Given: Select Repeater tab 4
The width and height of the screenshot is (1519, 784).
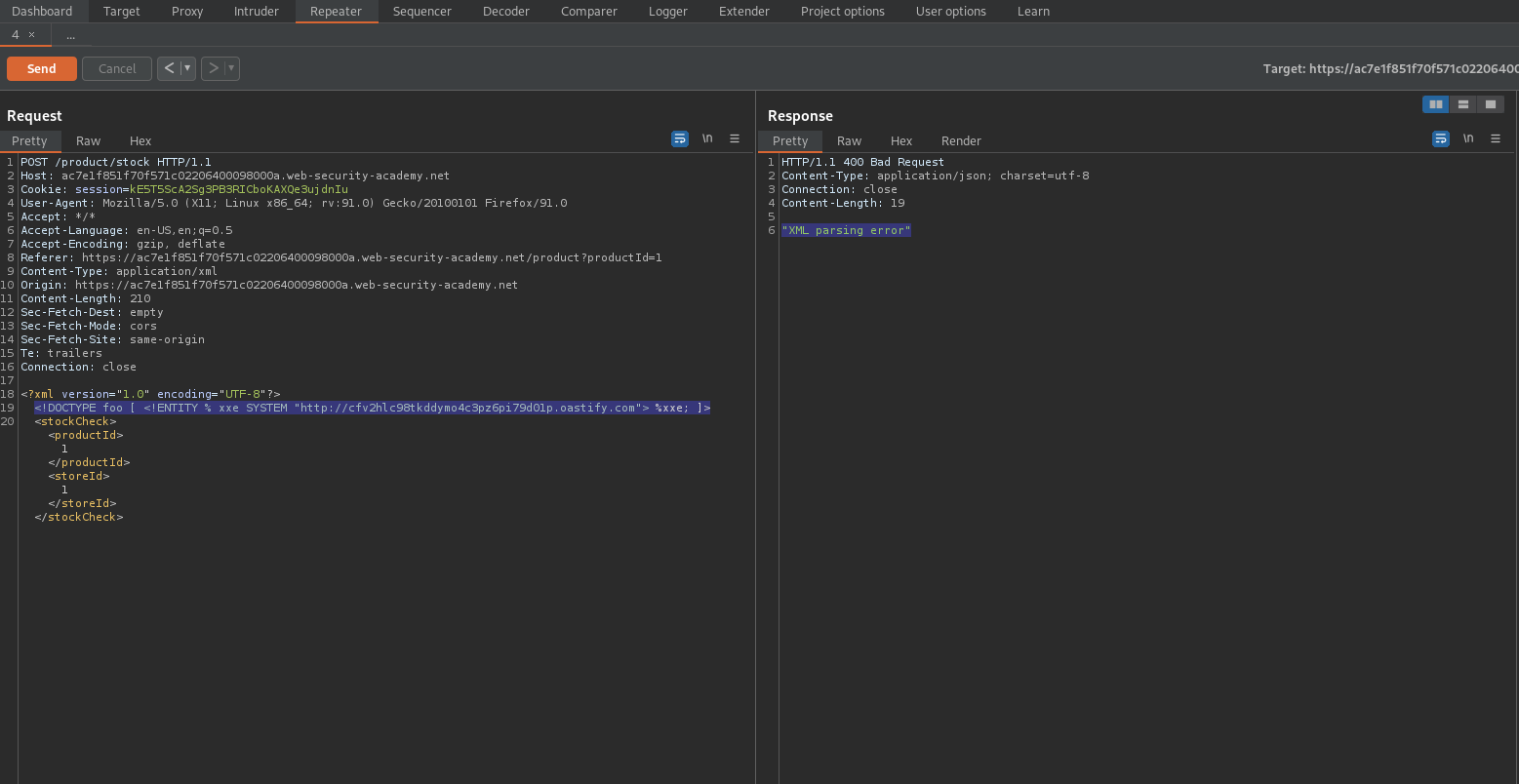Looking at the screenshot, I should tap(16, 34).
